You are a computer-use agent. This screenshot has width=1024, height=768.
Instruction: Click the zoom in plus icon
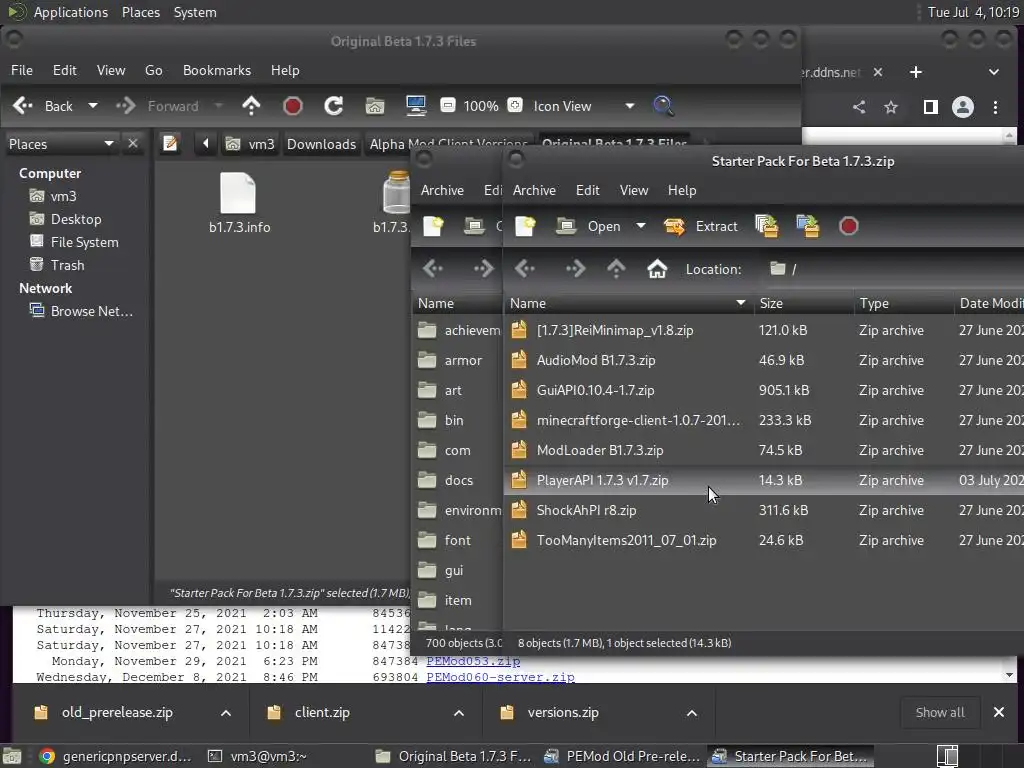click(x=515, y=105)
